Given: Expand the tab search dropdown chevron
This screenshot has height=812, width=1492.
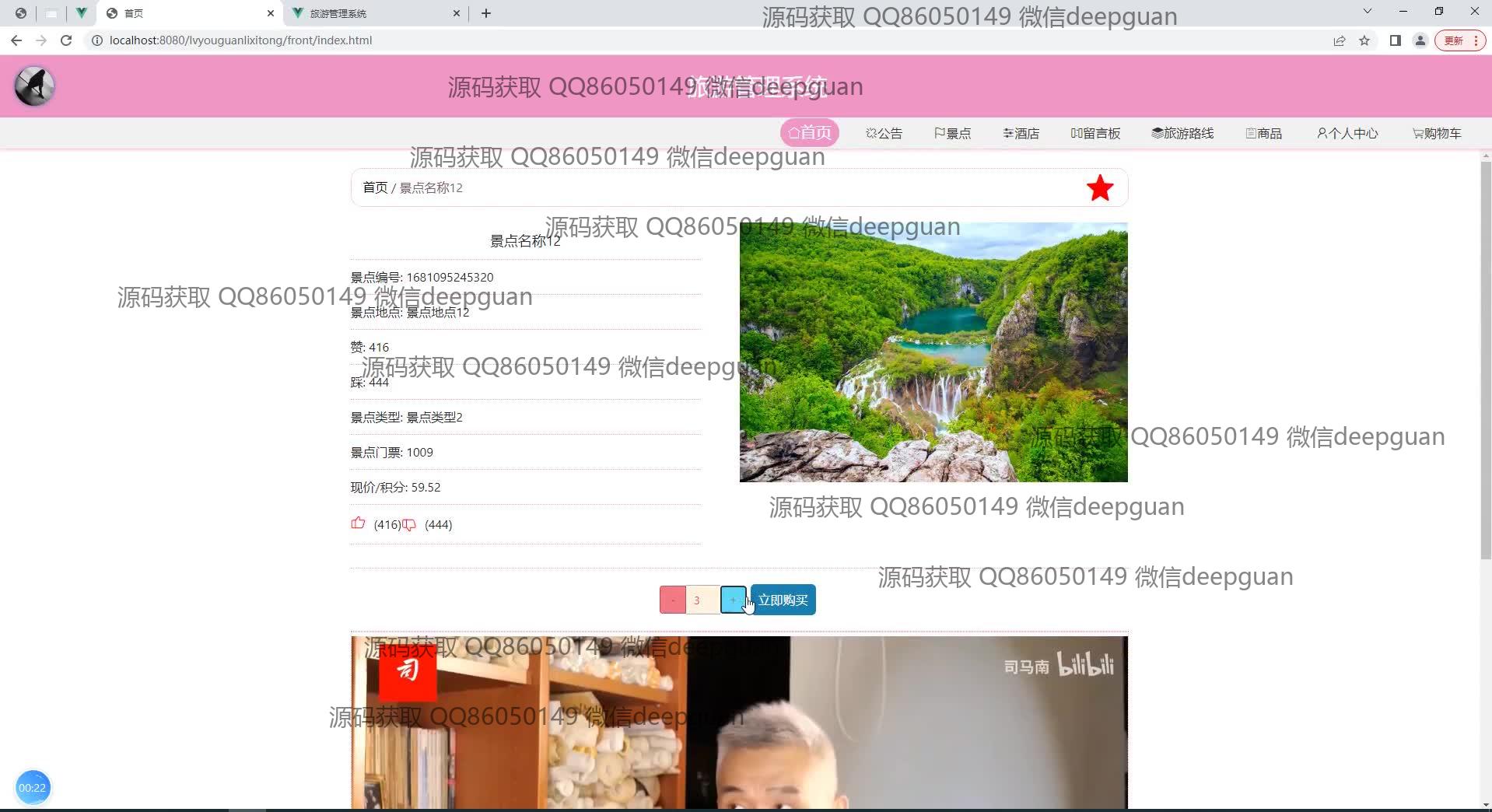Looking at the screenshot, I should tap(1367, 12).
